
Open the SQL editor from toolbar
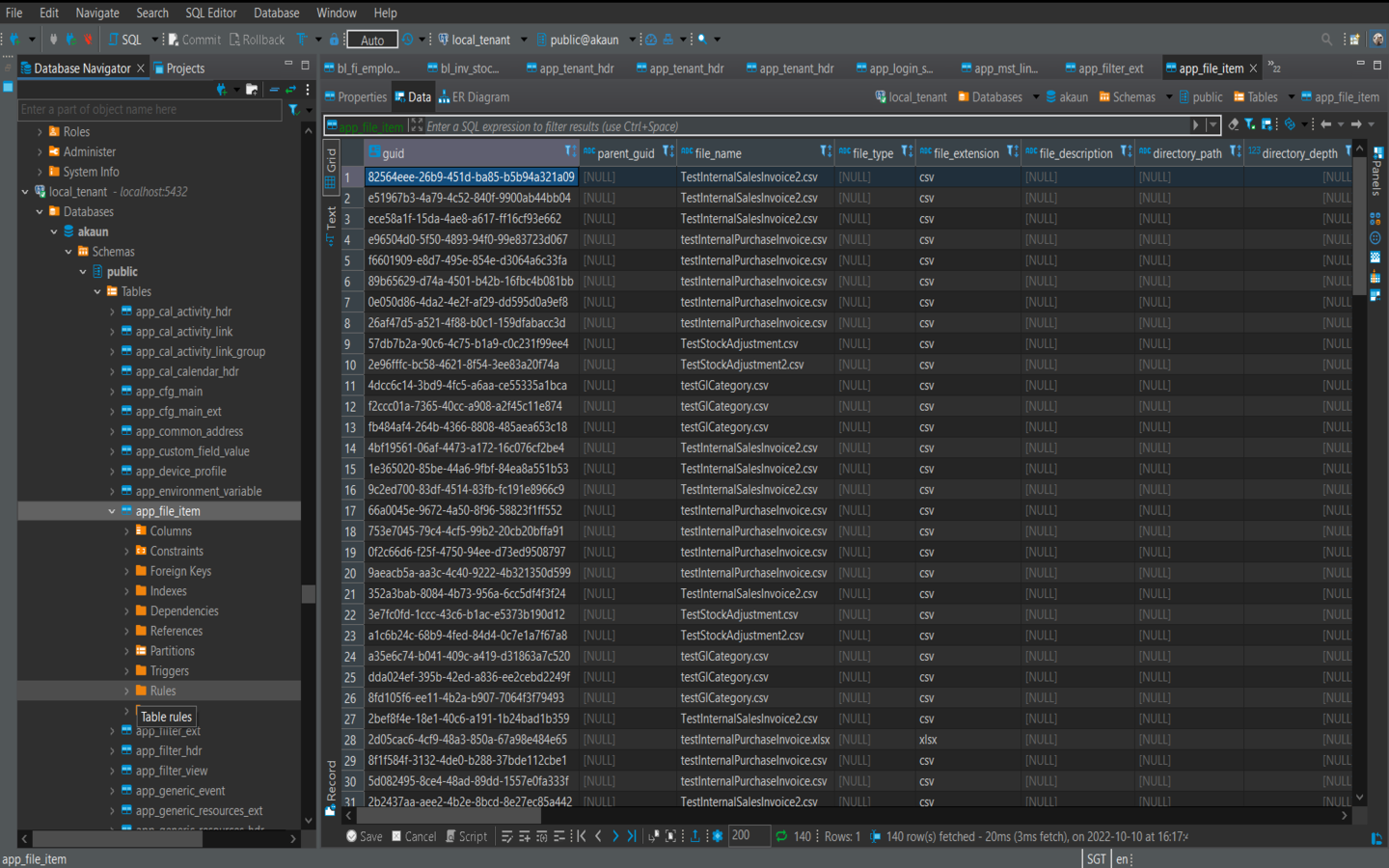(x=124, y=40)
